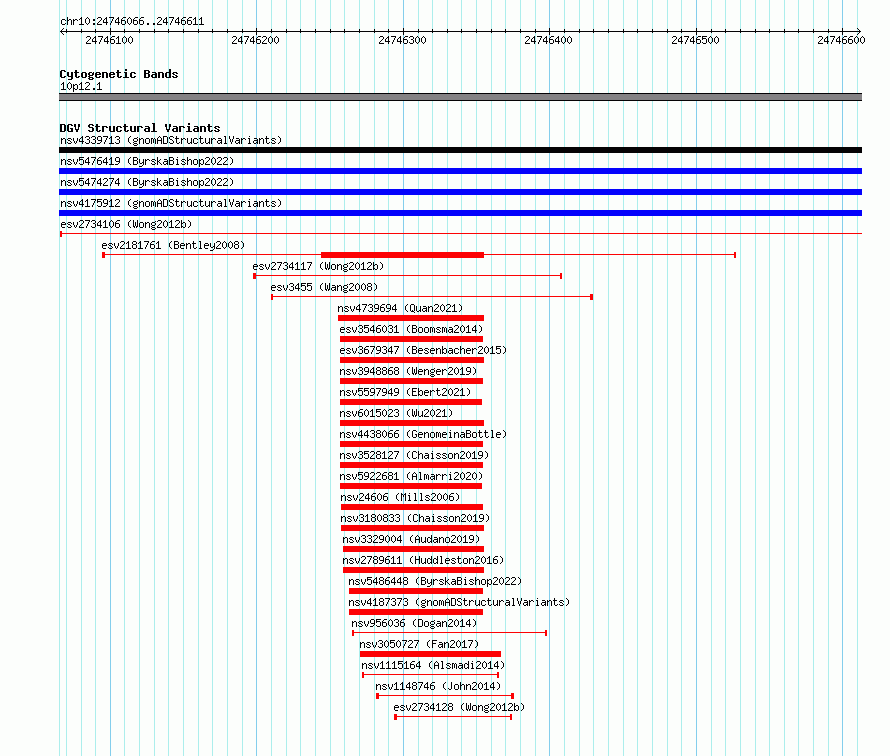Open nsv3180833 Chaisson2019 variant label
Image resolution: width=890 pixels, height=756 pixels.
415,518
